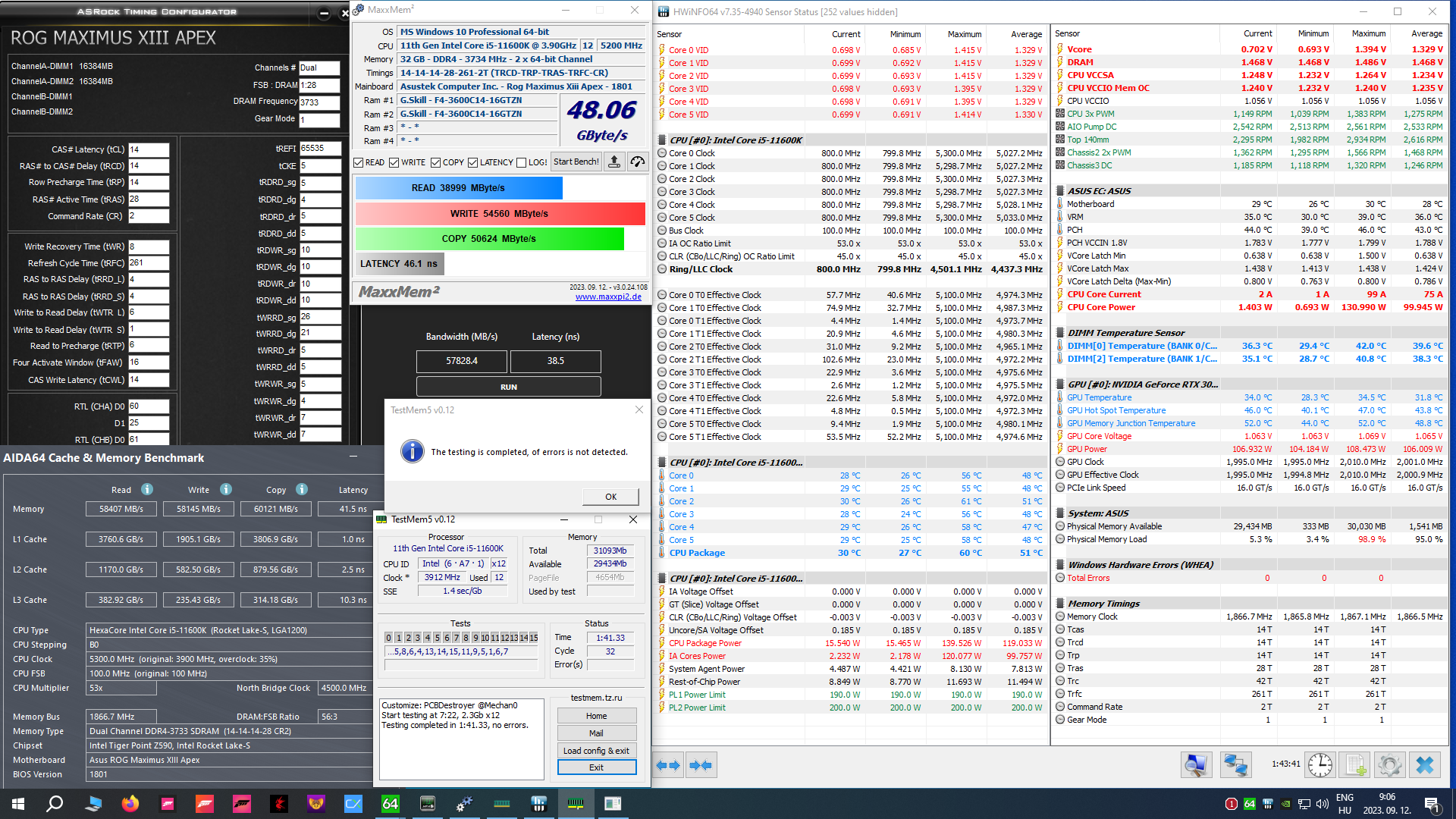Click the volume speaker tray icon

pyautogui.click(x=1323, y=804)
